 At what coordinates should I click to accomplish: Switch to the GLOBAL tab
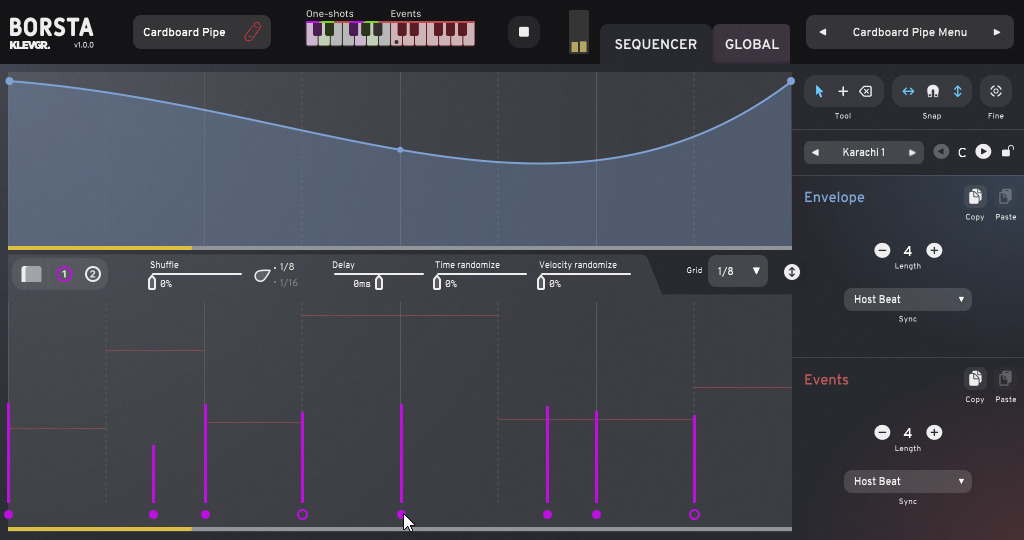pyautogui.click(x=752, y=44)
